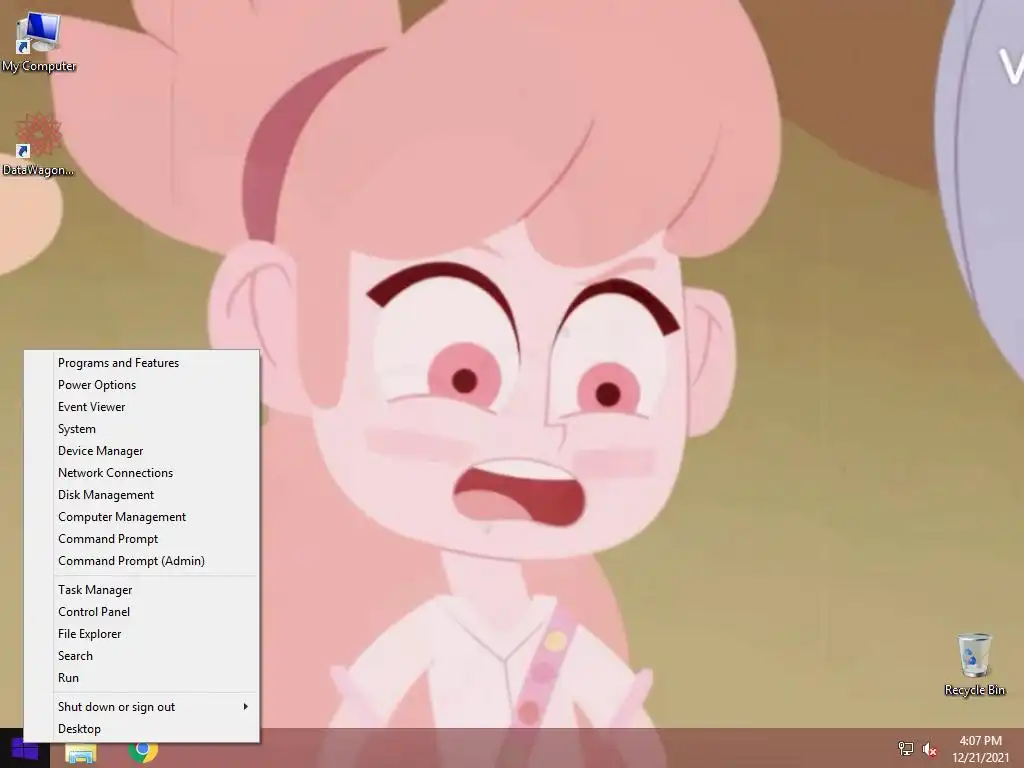
Task: Select the DataWagon desktop shortcut
Action: click(38, 144)
